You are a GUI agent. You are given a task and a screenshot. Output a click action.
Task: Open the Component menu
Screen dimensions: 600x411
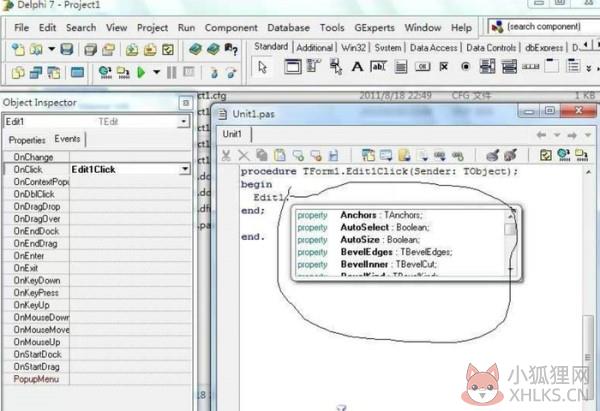point(231,28)
